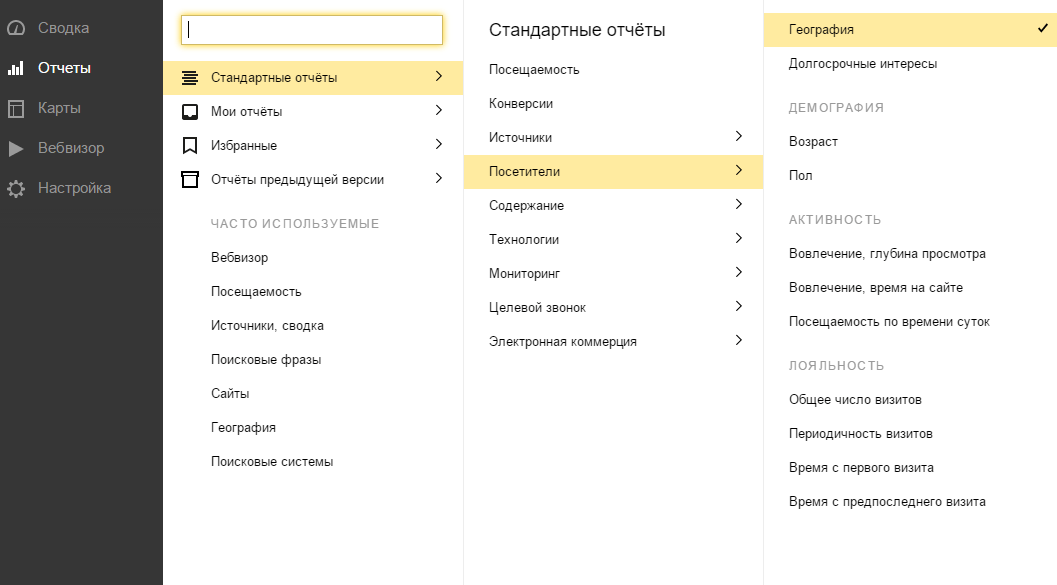Expand the Содержание submenu chevron

tap(739, 204)
